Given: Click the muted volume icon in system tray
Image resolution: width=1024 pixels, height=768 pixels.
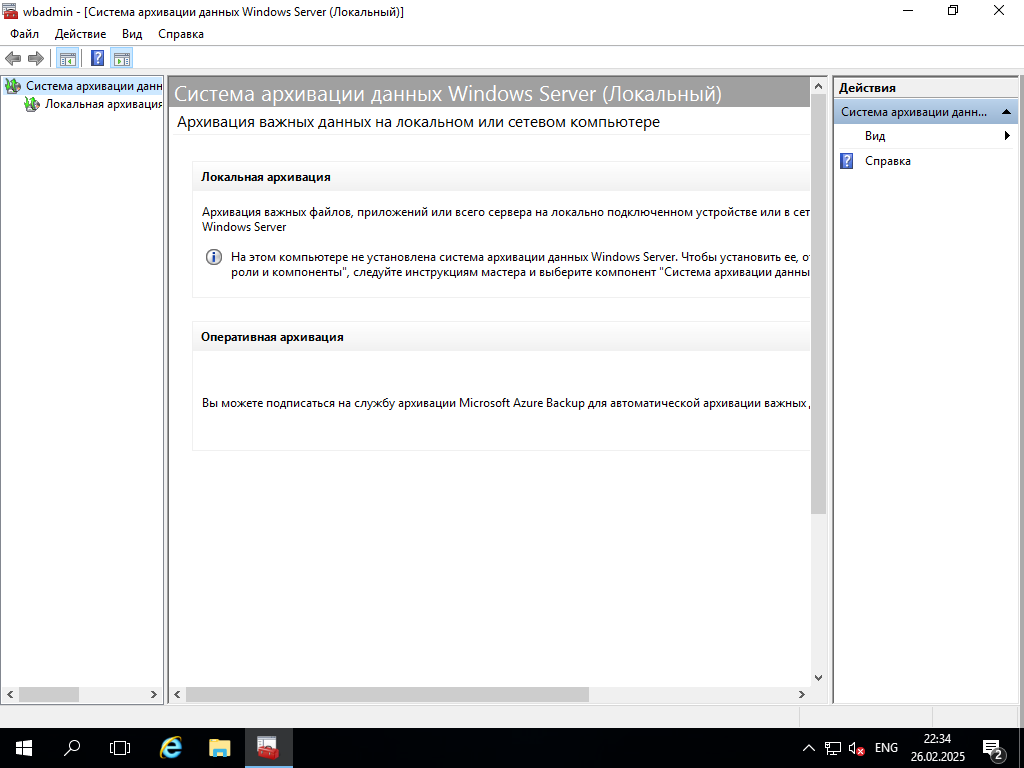Looking at the screenshot, I should pyautogui.click(x=857, y=748).
